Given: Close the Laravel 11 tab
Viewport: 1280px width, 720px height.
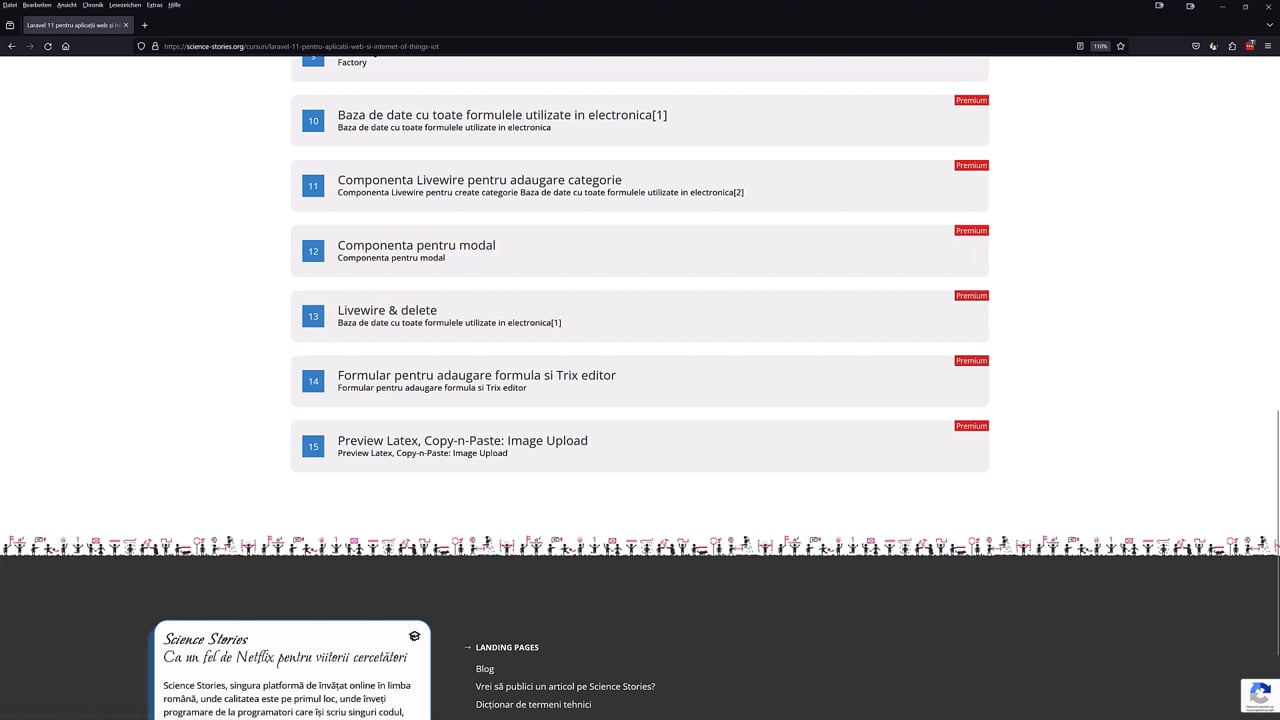Looking at the screenshot, I should point(126,25).
